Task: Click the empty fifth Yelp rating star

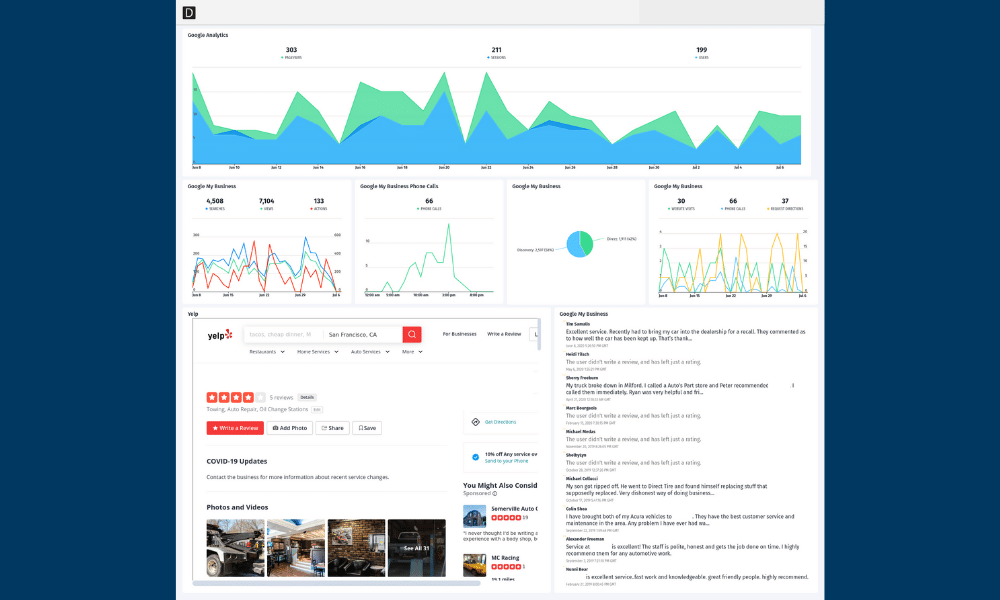Action: coord(260,397)
